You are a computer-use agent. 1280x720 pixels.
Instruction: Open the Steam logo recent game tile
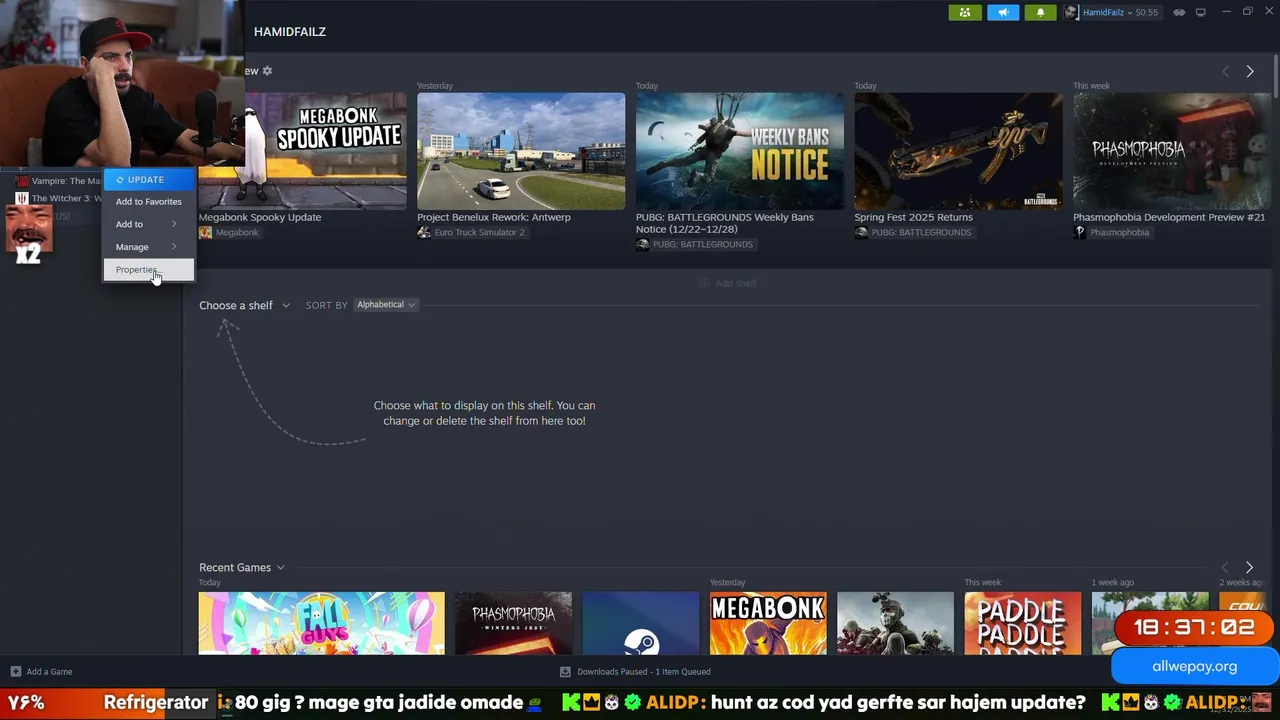click(641, 623)
